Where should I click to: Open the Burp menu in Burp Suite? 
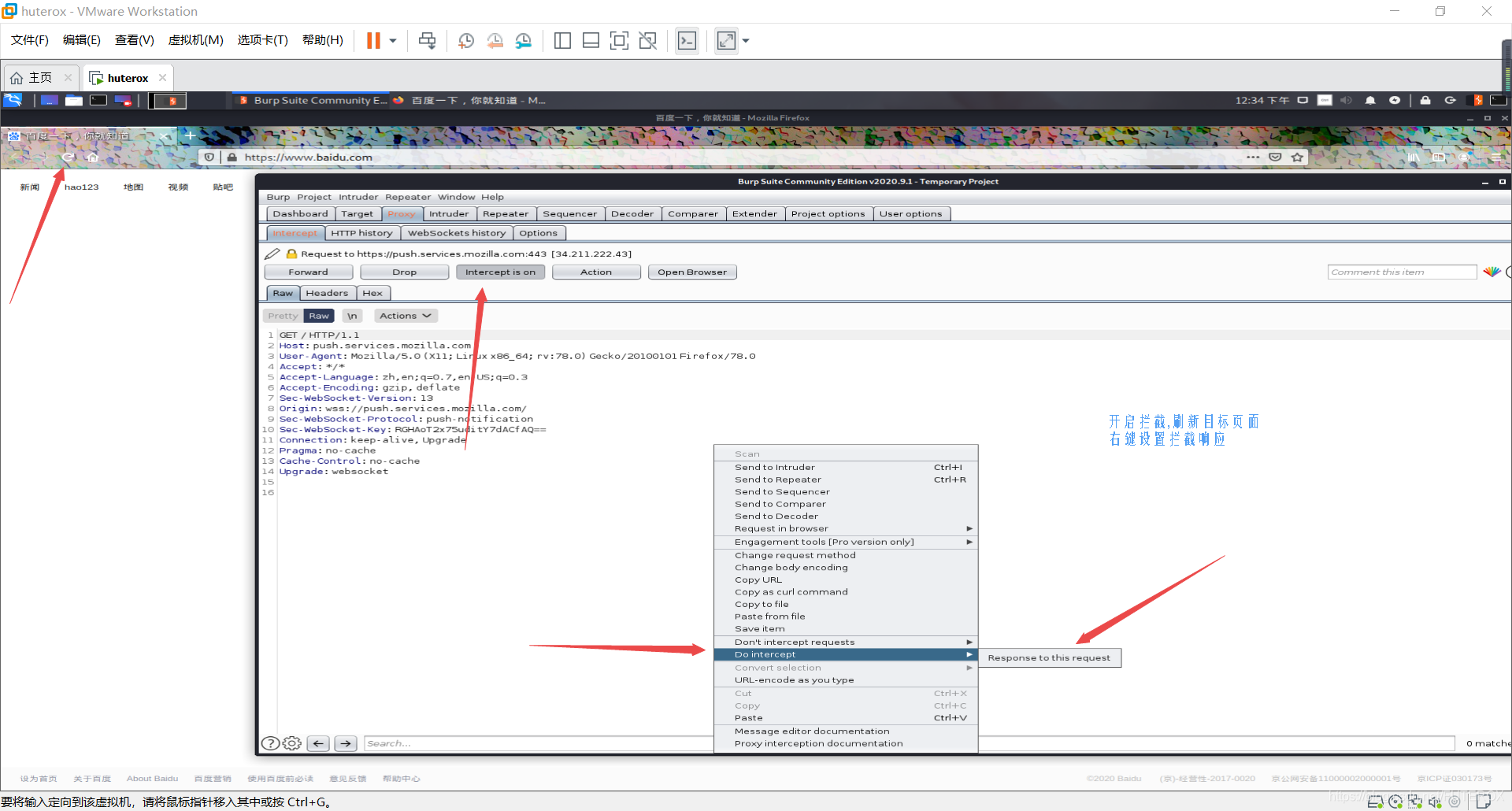278,197
